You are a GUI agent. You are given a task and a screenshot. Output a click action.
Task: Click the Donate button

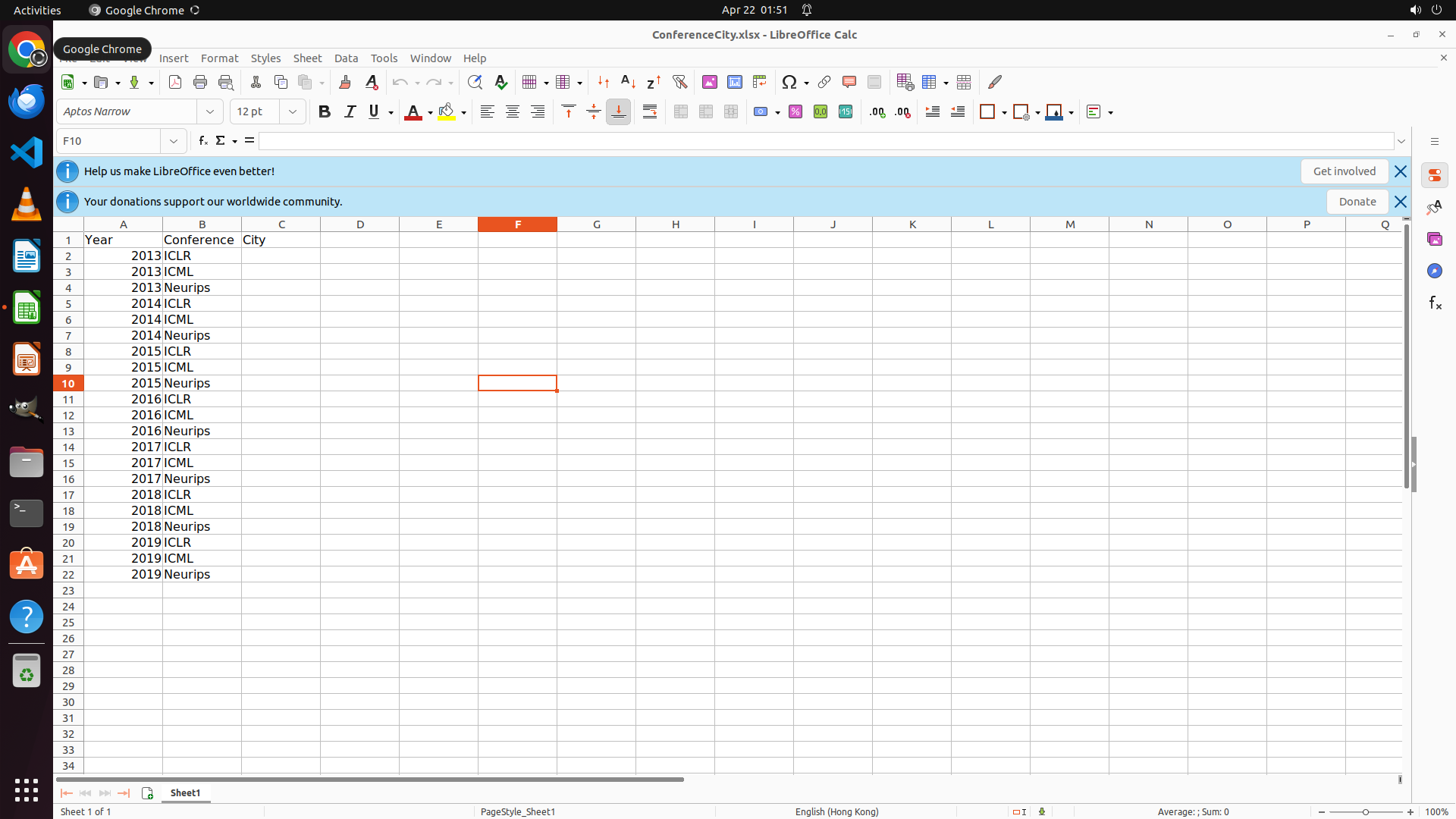pos(1357,202)
